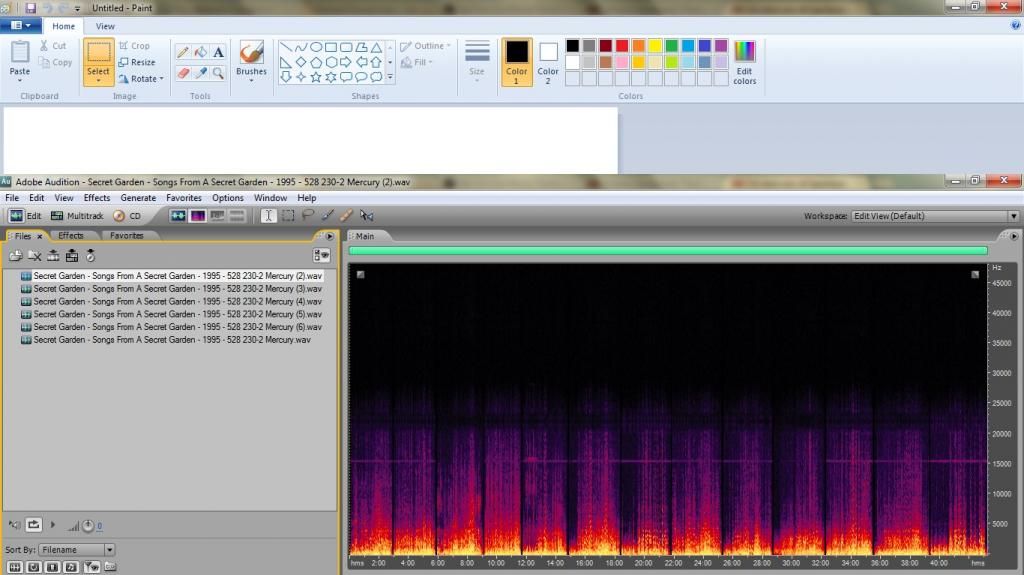Select the Text tool in Paint
Screen dimensions: 1024x575
[x=218, y=52]
